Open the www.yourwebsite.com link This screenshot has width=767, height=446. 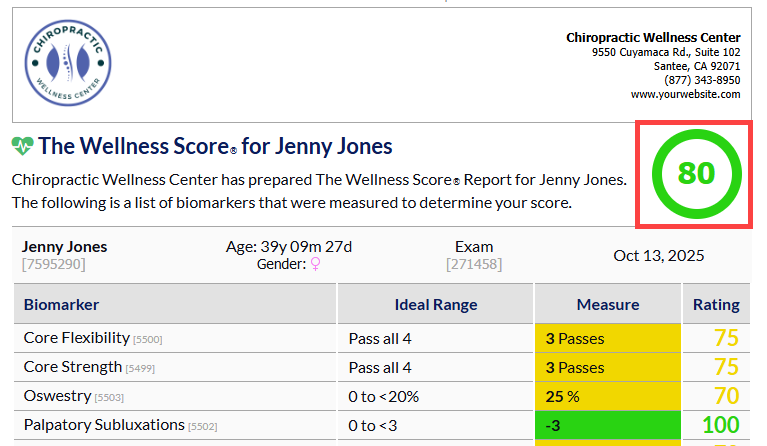click(x=685, y=94)
